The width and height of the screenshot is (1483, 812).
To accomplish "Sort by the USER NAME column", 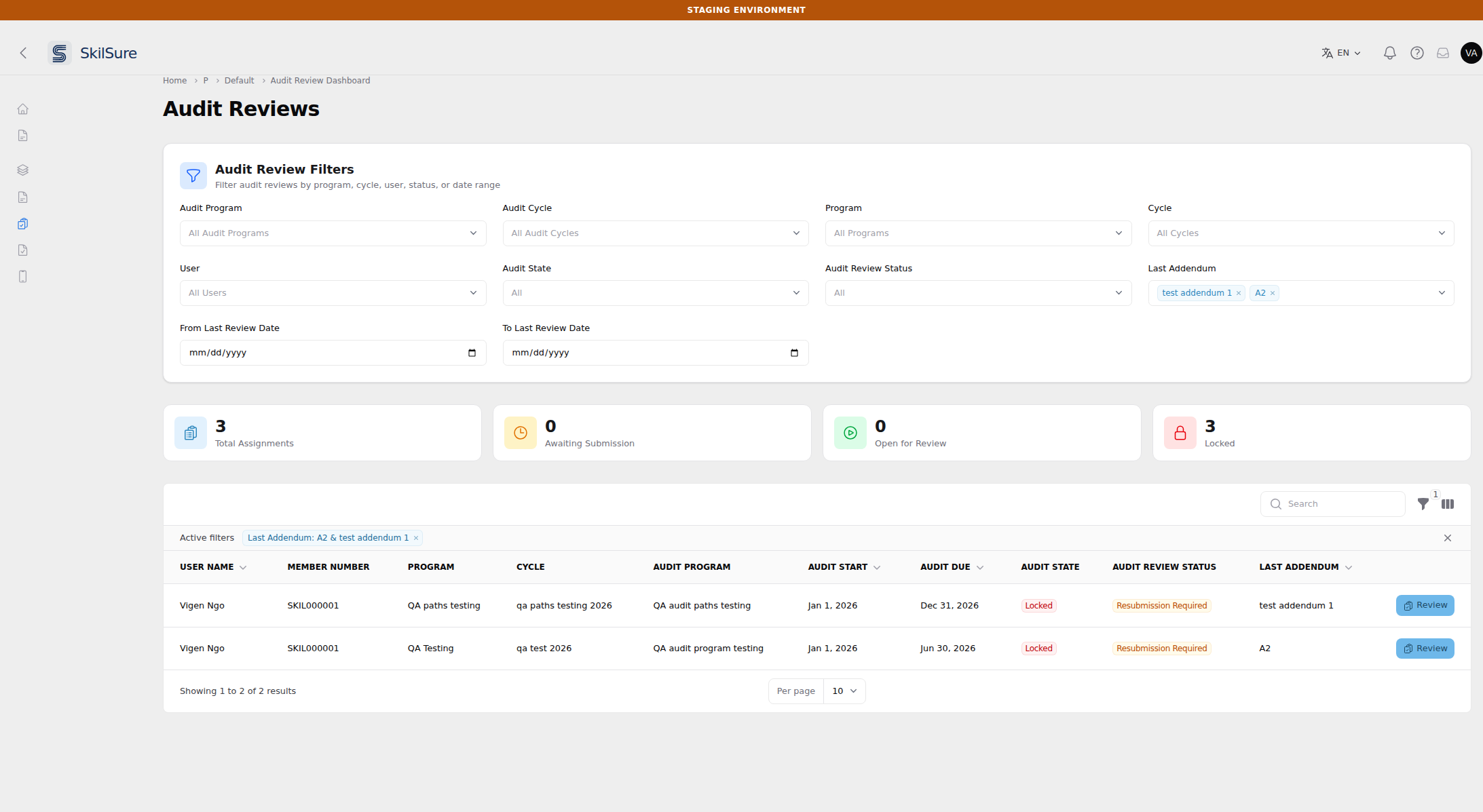I will pos(213,567).
